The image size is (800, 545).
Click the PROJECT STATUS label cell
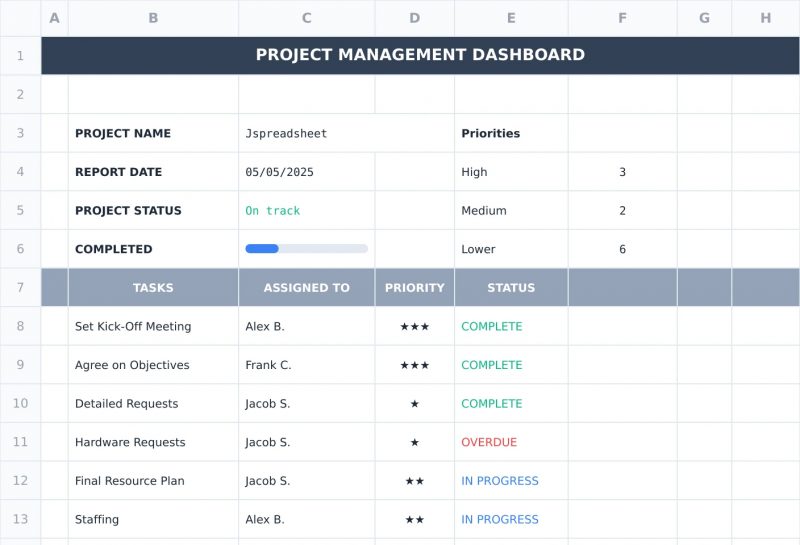pos(153,210)
